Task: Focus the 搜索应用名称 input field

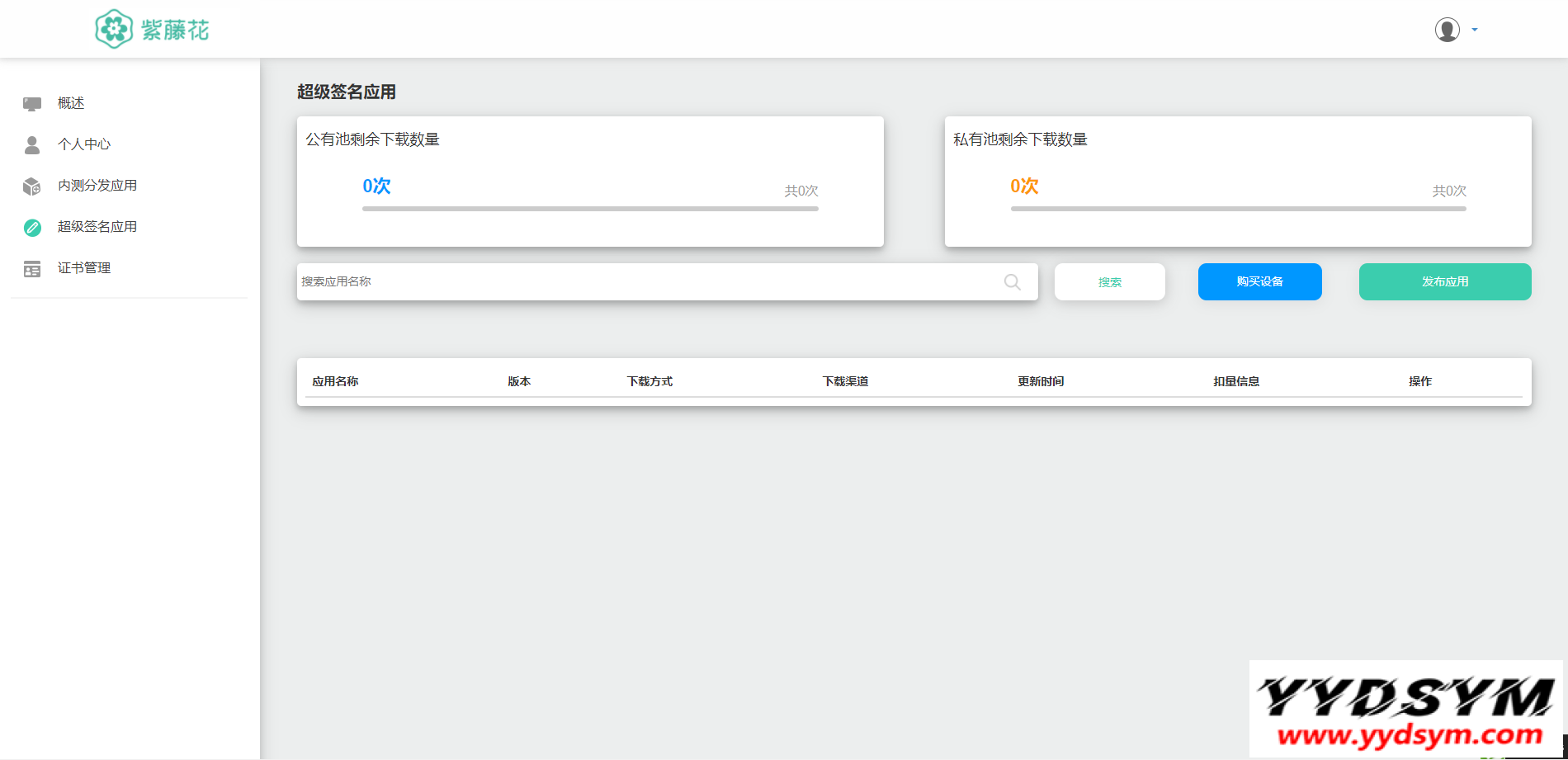Action: coord(644,282)
